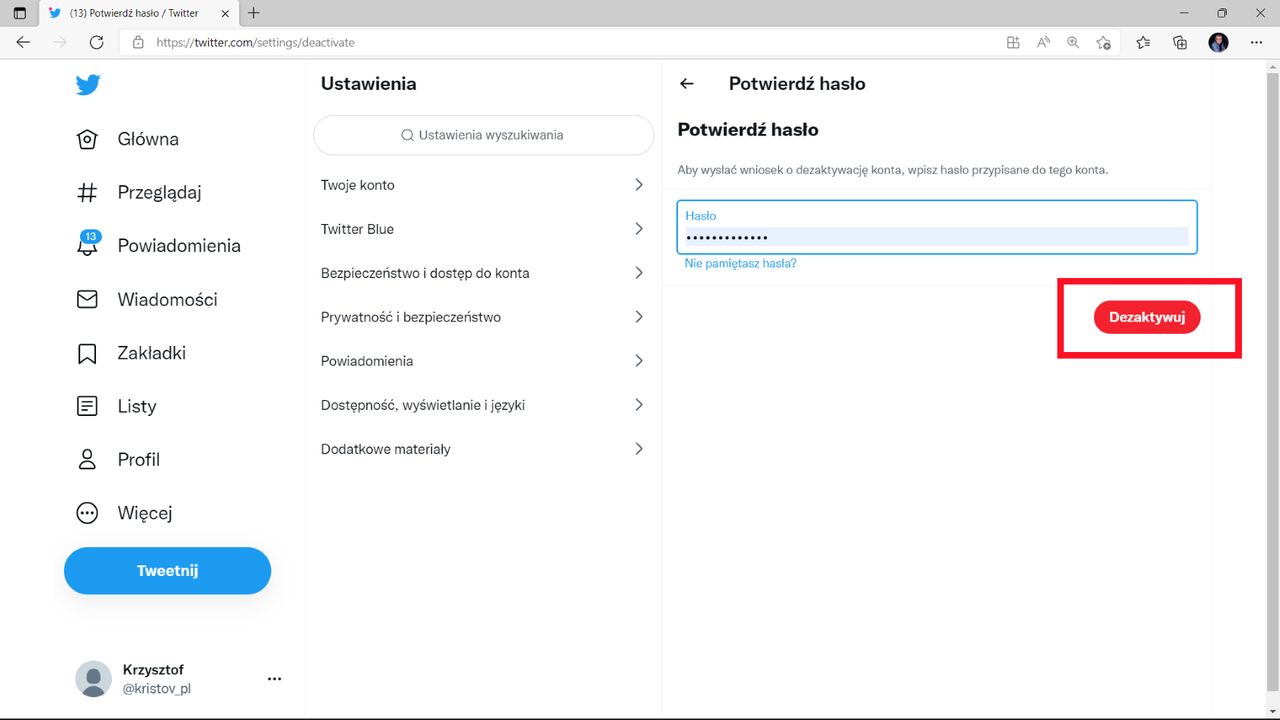Open the Główna home icon
The height and width of the screenshot is (720, 1280).
pyautogui.click(x=88, y=139)
